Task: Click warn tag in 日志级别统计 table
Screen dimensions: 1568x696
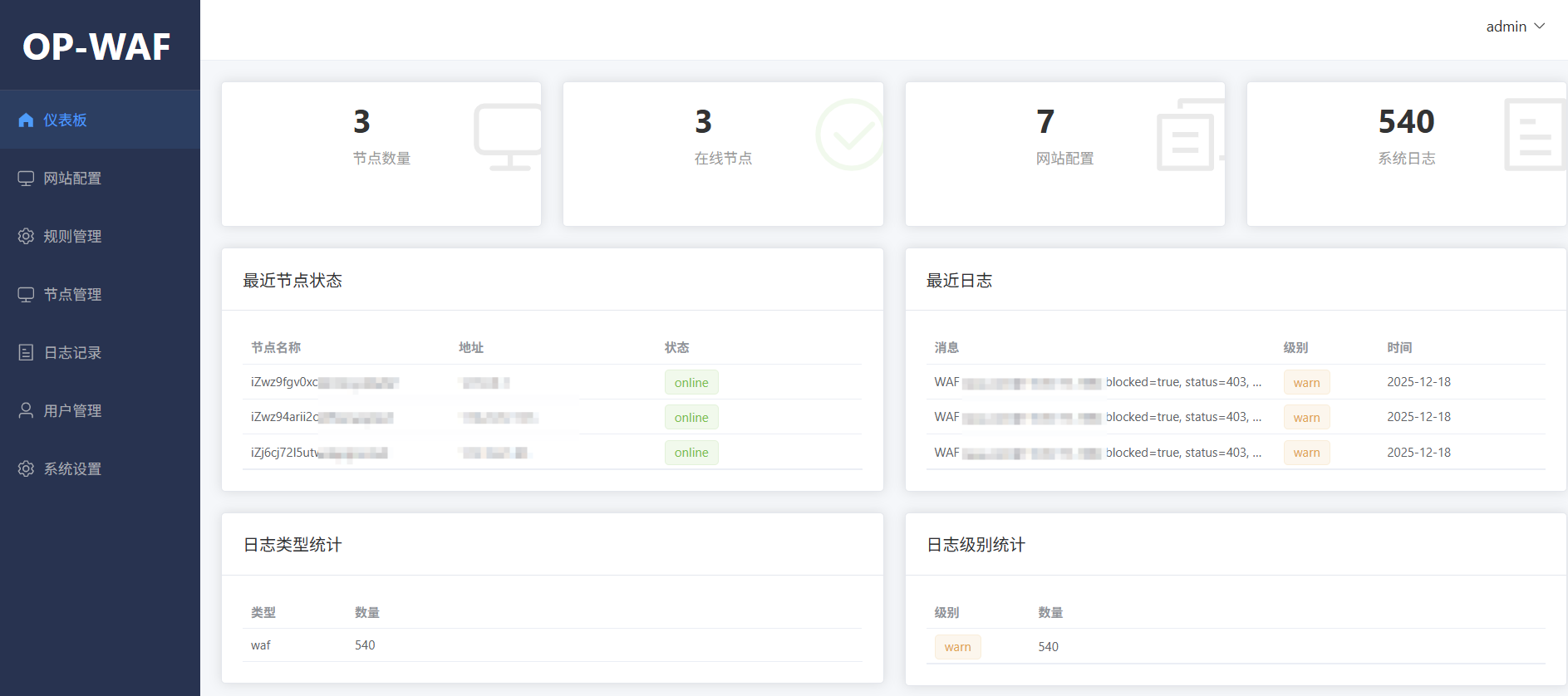Action: [957, 647]
